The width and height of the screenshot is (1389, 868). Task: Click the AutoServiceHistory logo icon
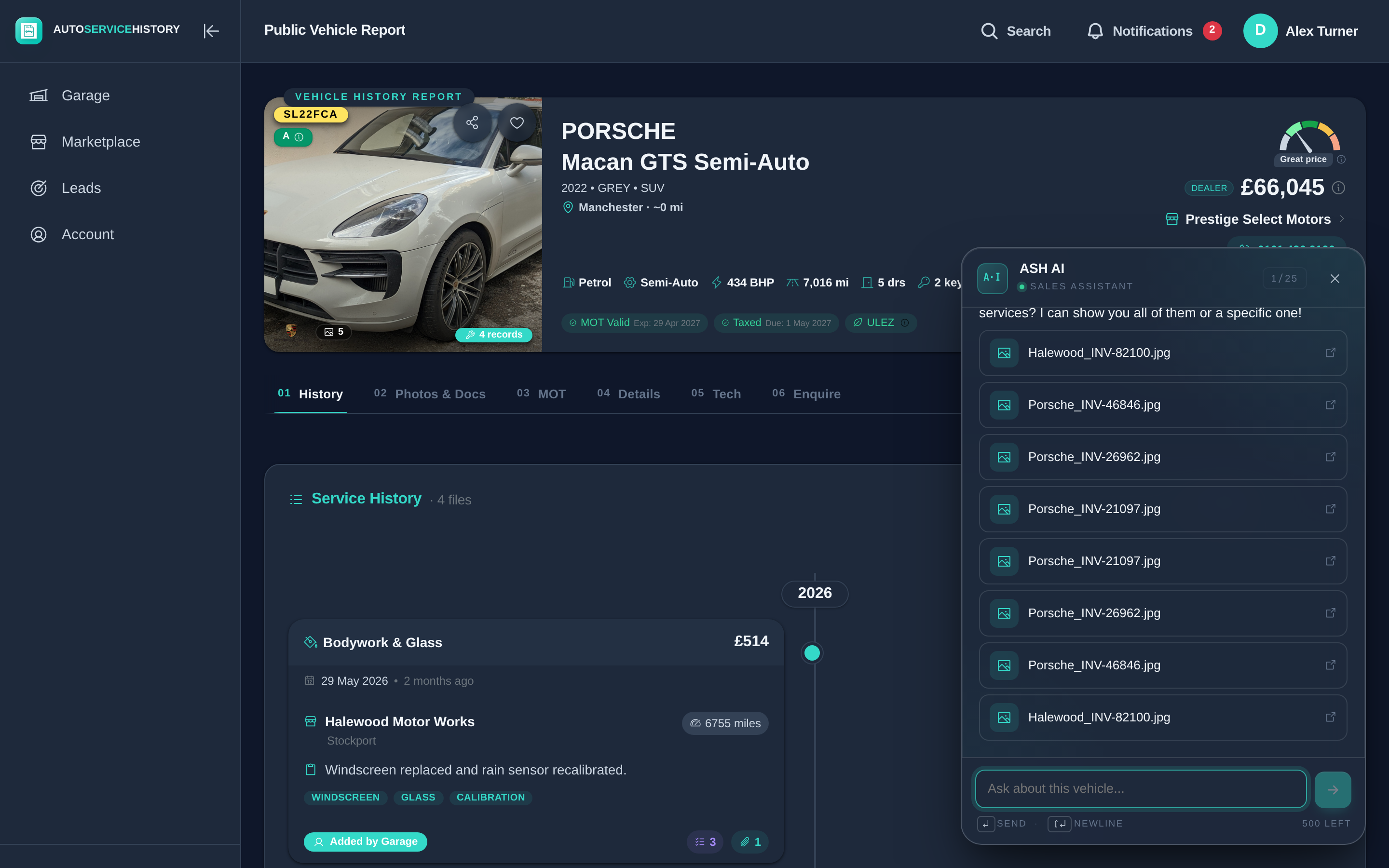click(29, 30)
